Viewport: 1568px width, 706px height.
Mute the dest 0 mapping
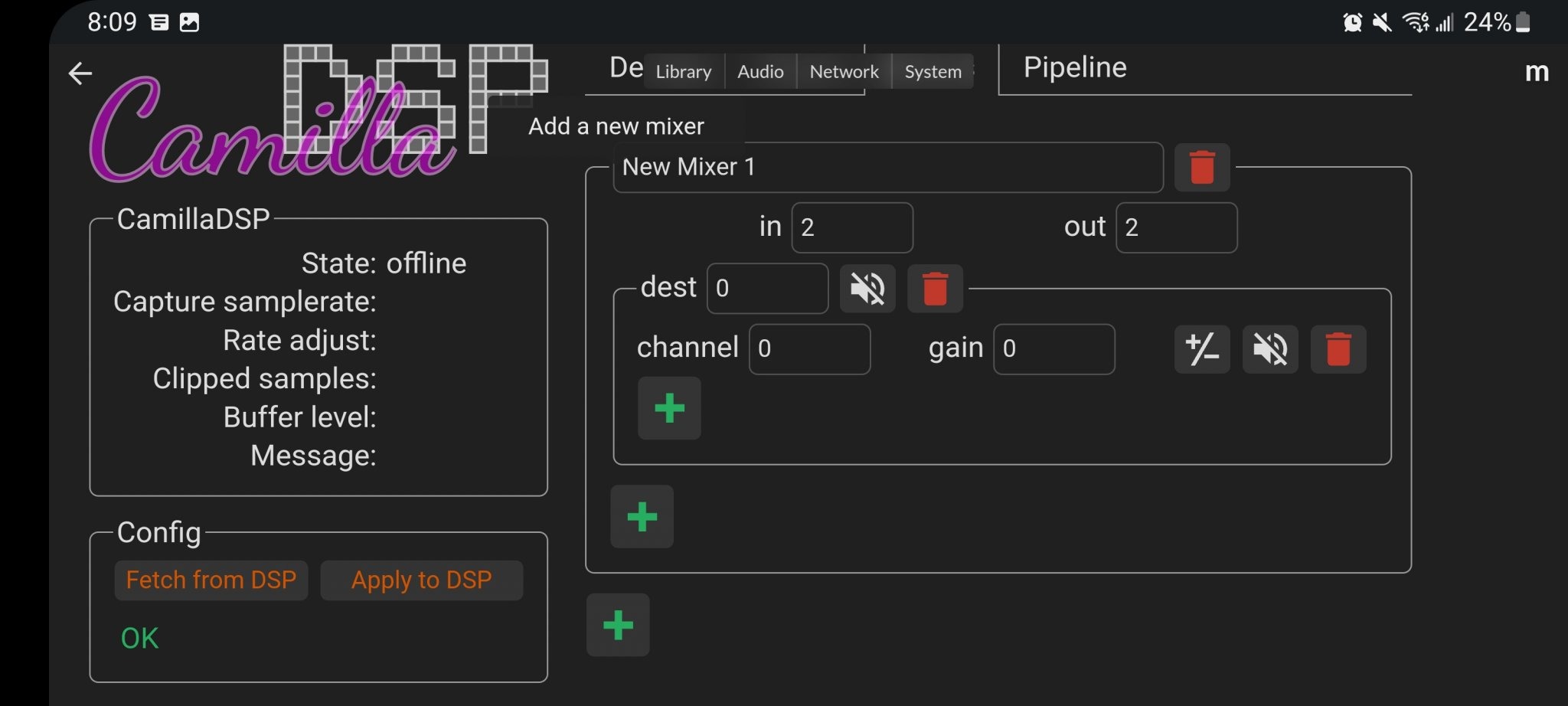pos(867,289)
